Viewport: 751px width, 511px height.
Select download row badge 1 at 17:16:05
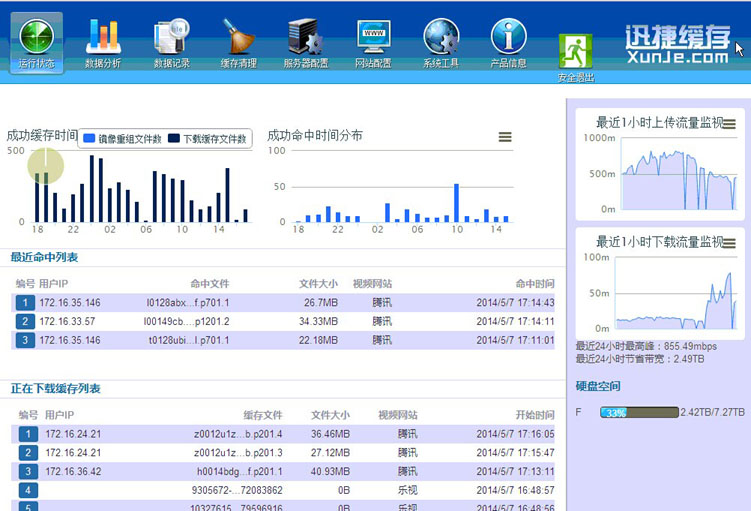28,434
